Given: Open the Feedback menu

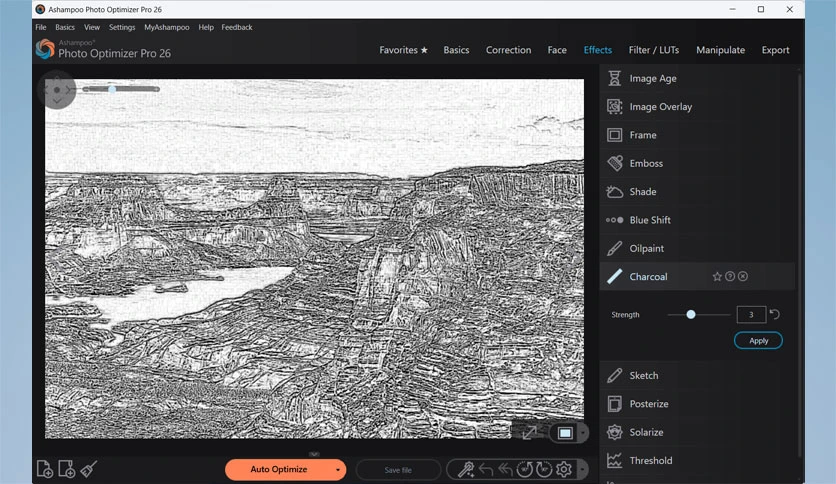Looking at the screenshot, I should click(237, 27).
